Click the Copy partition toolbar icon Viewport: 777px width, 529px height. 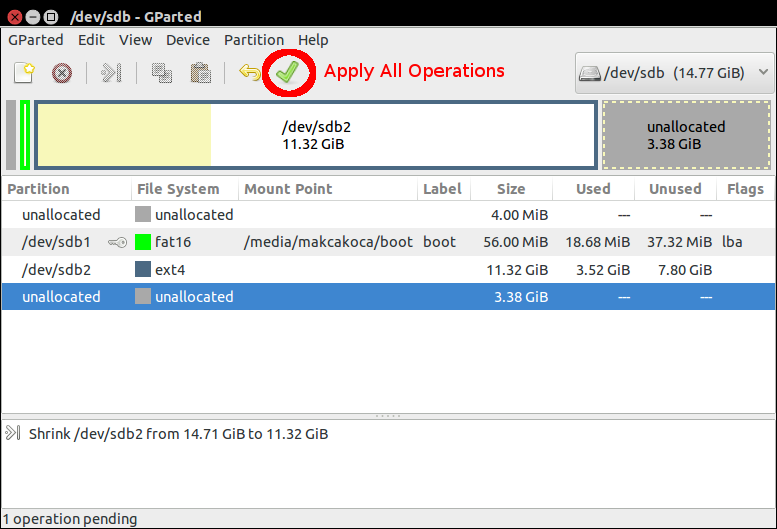161,72
